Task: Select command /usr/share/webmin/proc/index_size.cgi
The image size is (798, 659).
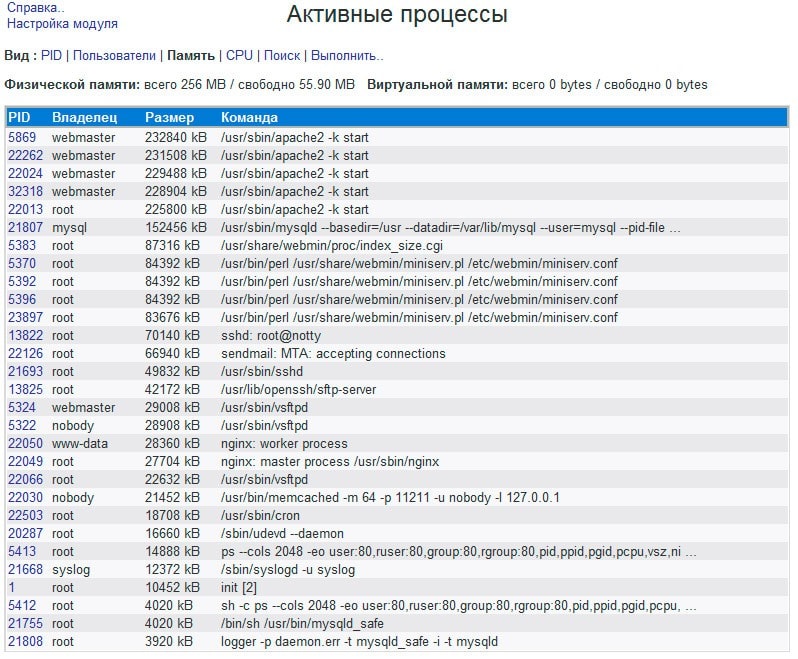Action: pyautogui.click(x=332, y=245)
